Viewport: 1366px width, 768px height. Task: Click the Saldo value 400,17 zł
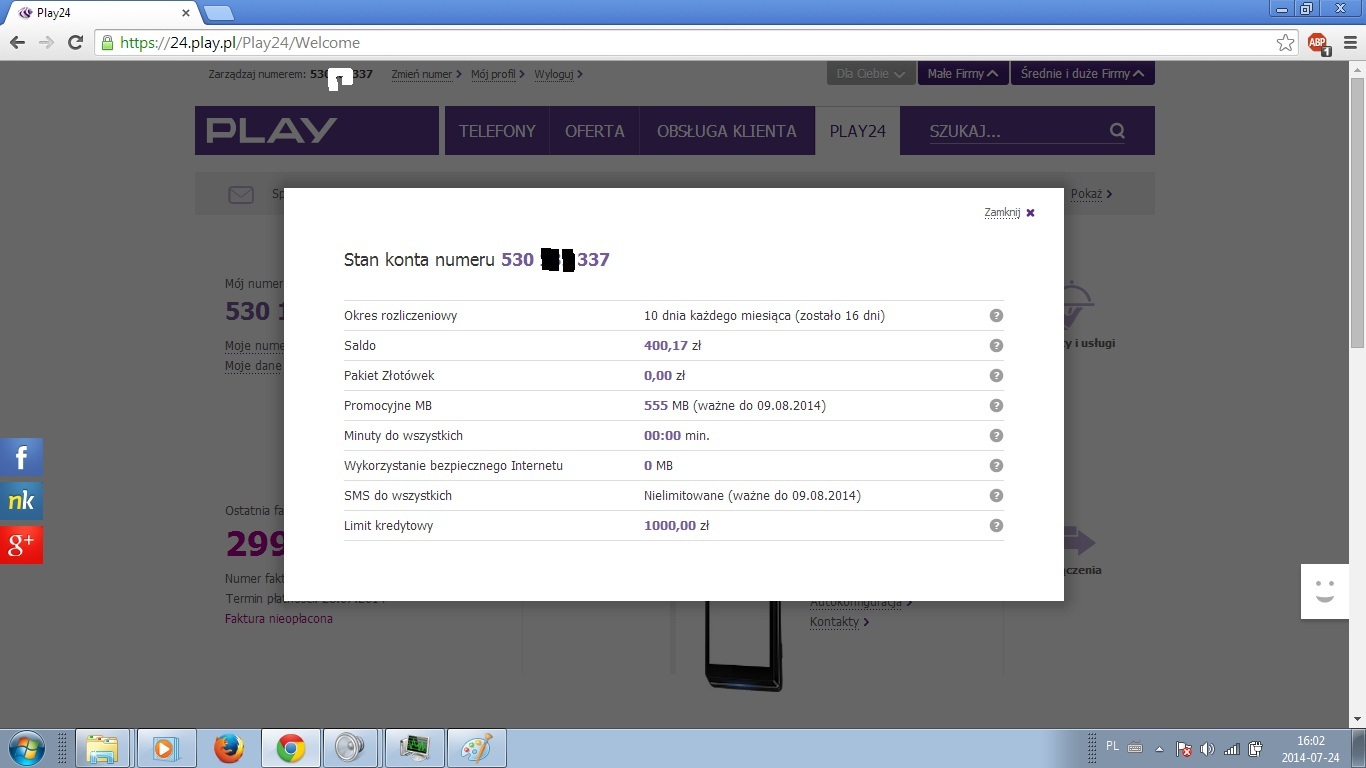point(673,345)
